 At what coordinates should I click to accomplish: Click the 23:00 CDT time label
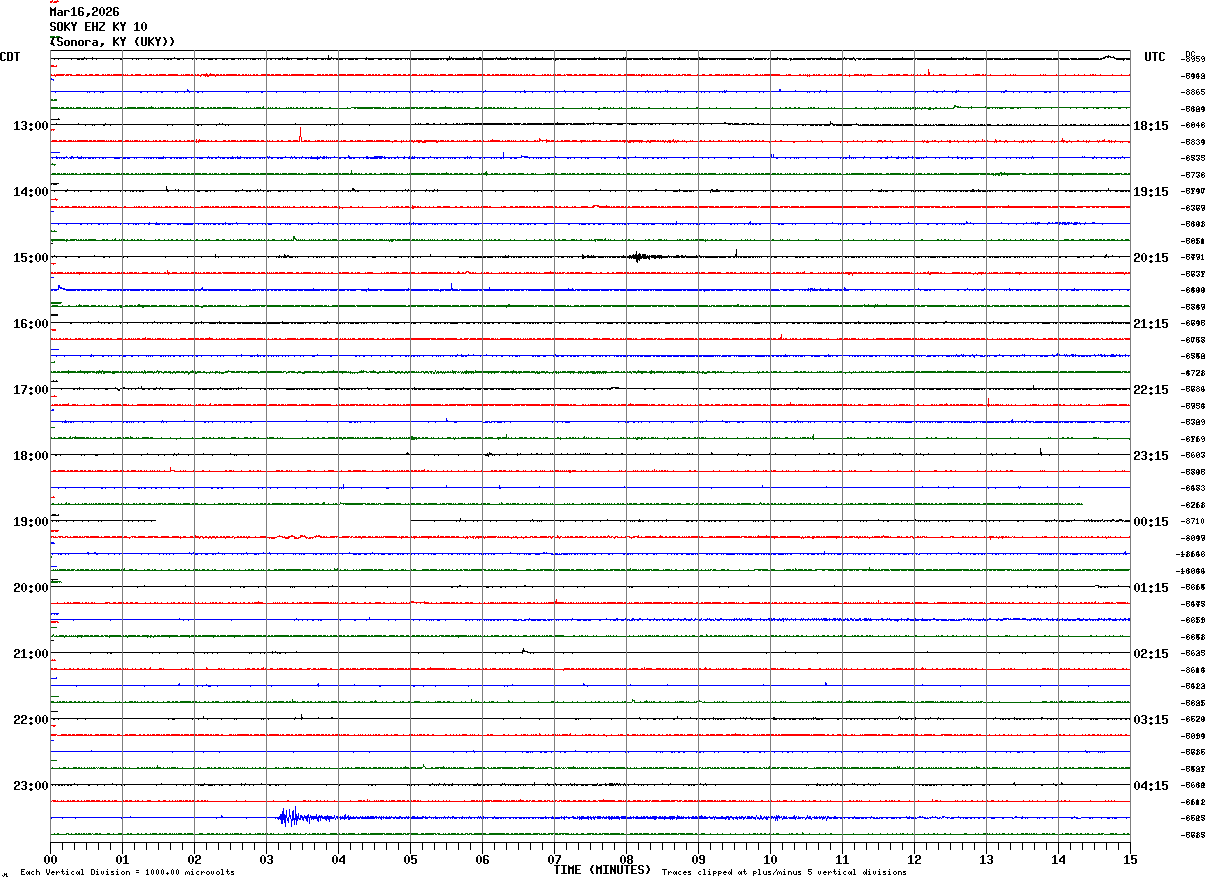click(x=30, y=786)
